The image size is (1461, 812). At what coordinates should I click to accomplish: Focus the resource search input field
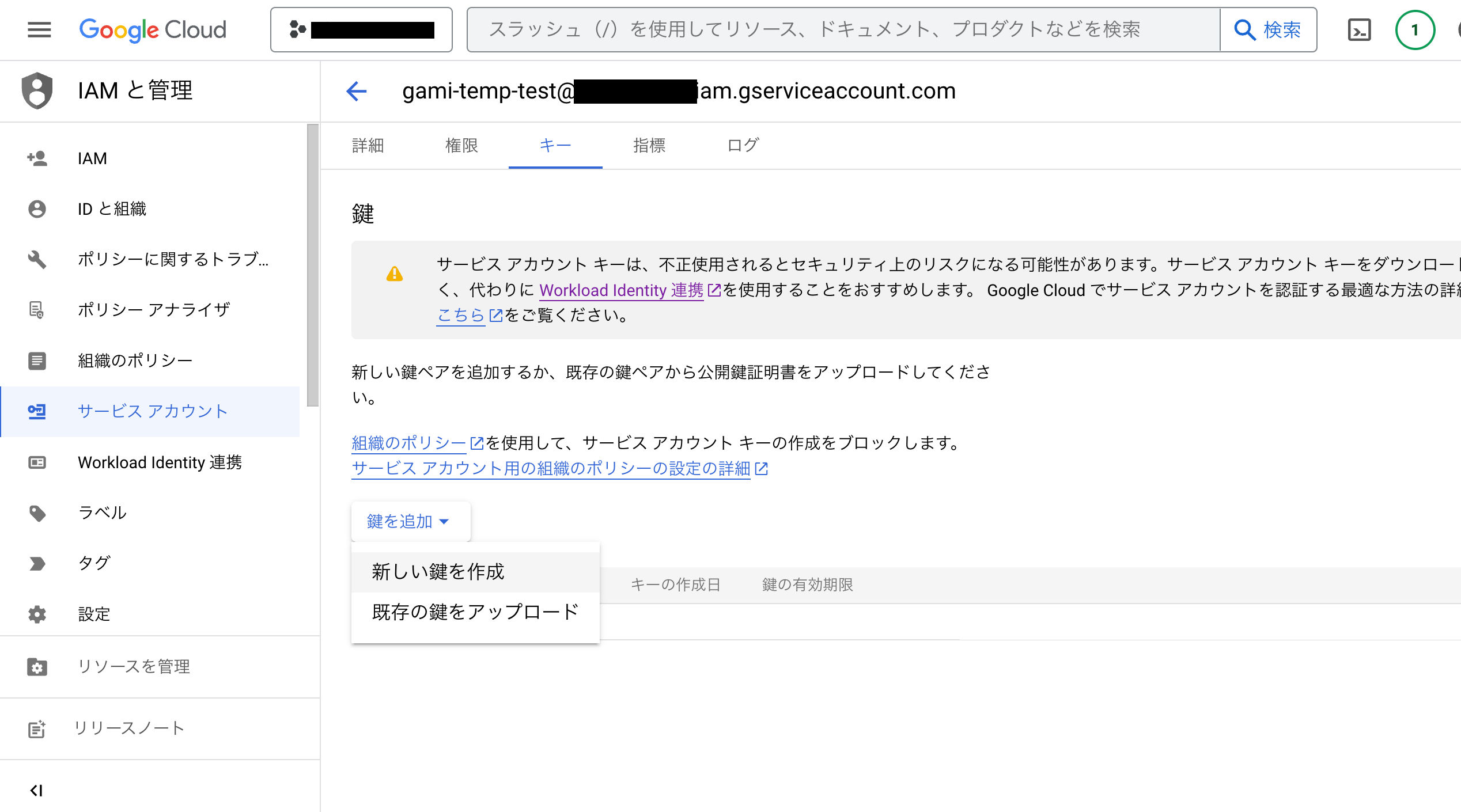tap(843, 30)
